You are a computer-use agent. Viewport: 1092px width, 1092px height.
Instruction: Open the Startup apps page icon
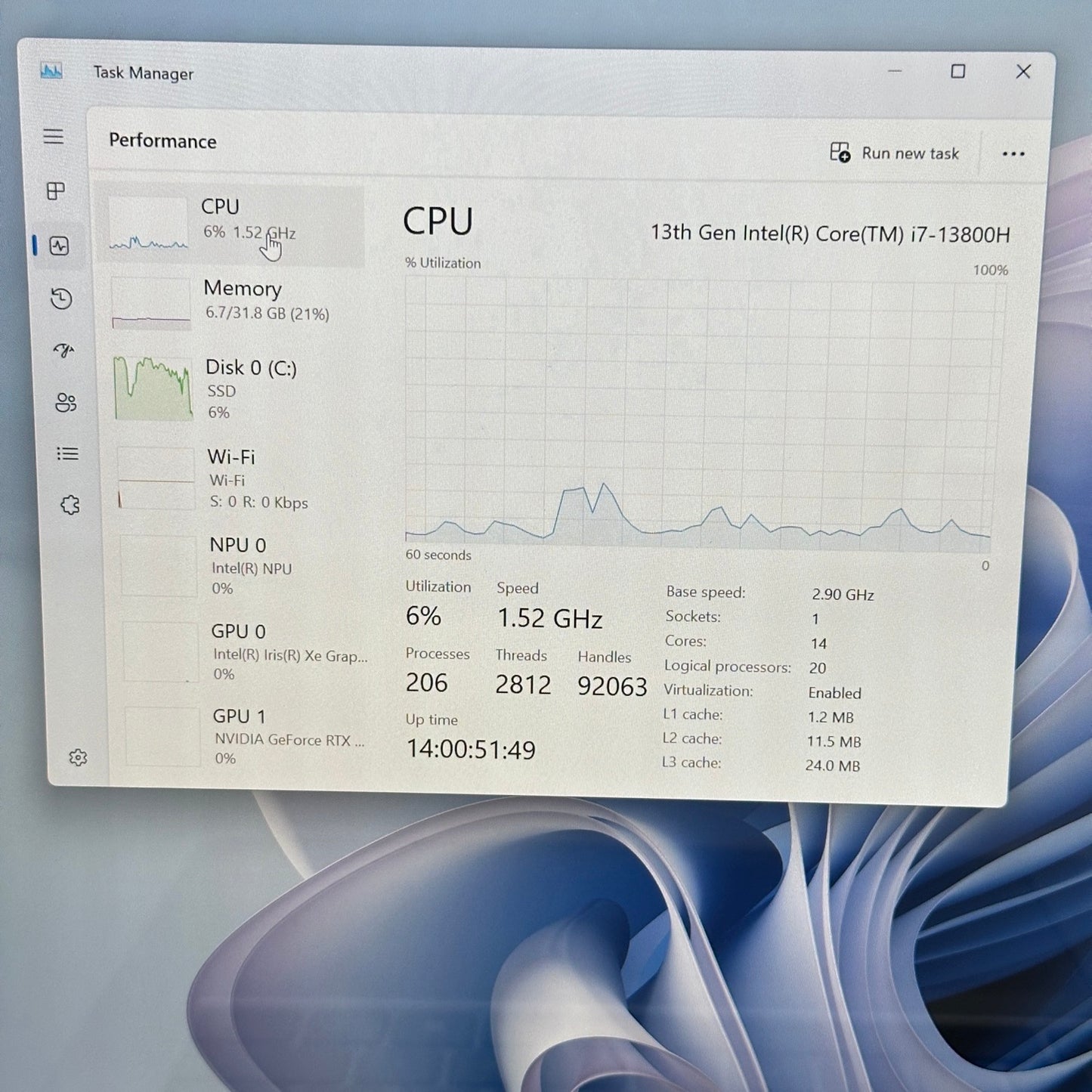tap(63, 350)
